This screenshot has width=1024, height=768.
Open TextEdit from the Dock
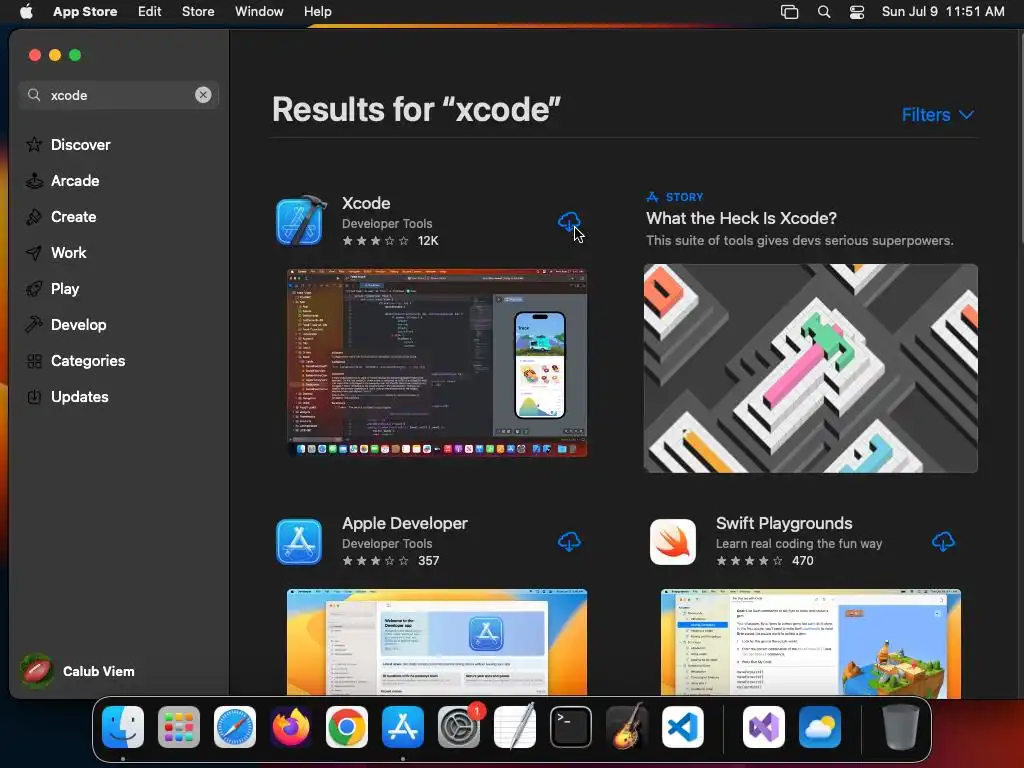tap(515, 727)
